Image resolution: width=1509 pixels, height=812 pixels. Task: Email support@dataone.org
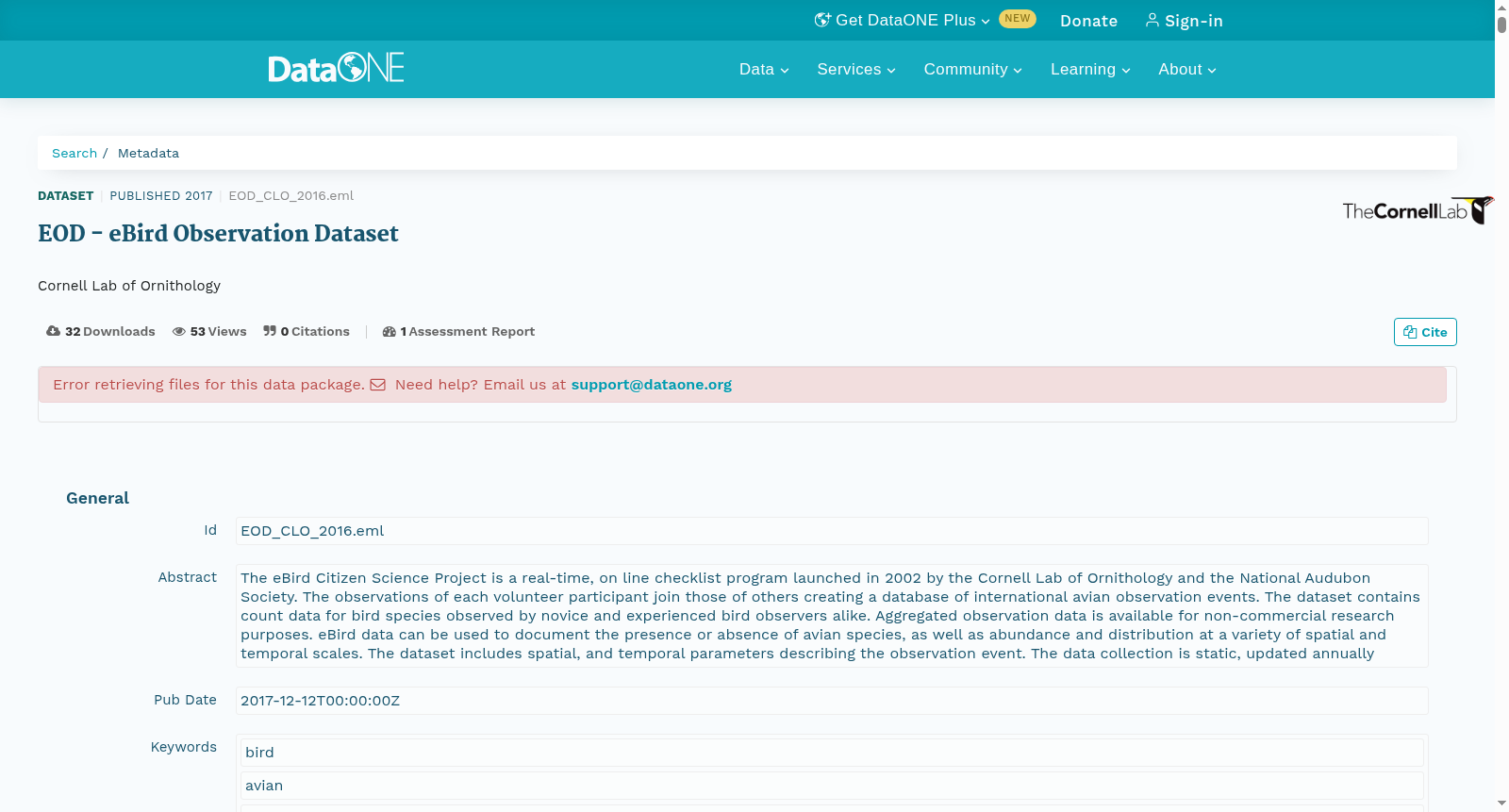pos(651,385)
